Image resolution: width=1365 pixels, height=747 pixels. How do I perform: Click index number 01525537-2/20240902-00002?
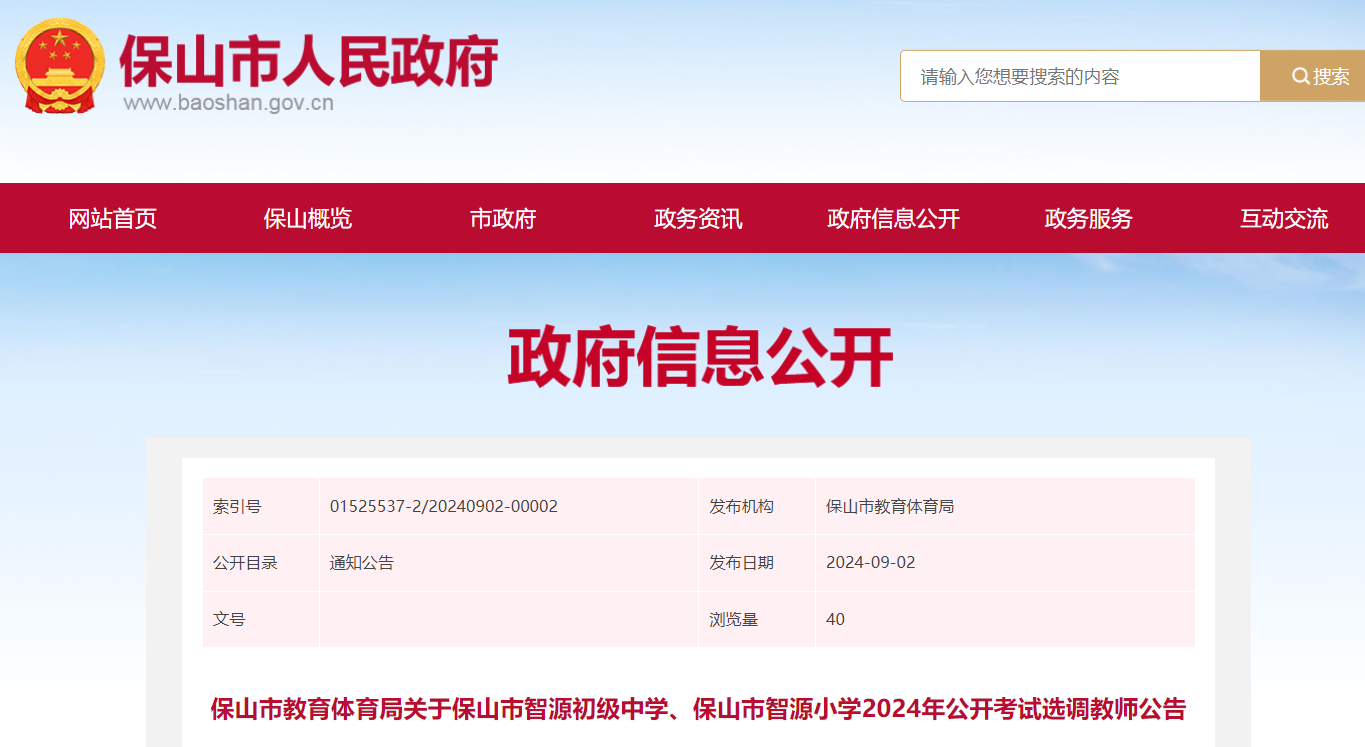(444, 506)
